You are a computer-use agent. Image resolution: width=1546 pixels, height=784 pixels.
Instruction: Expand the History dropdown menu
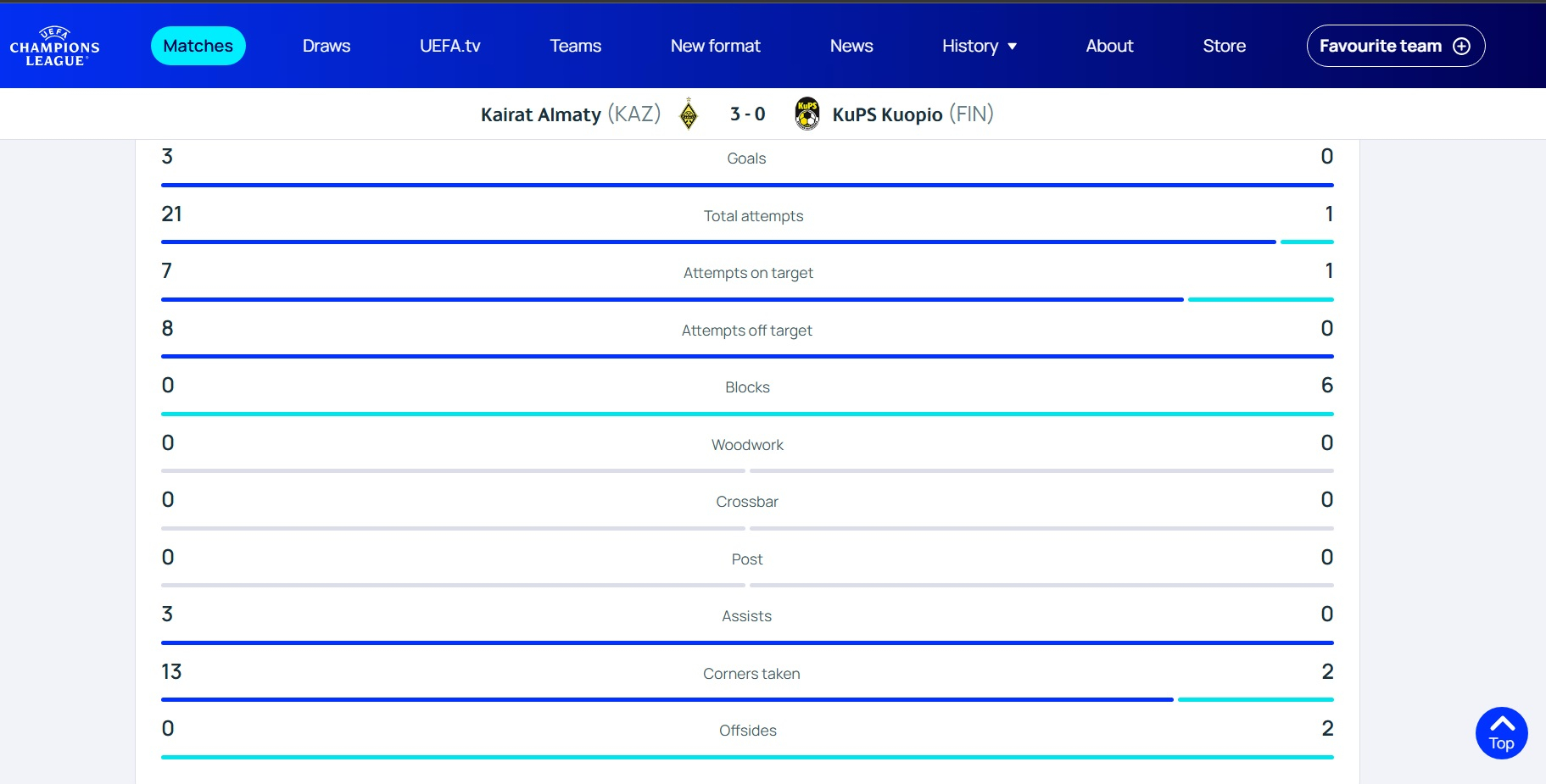tap(980, 46)
